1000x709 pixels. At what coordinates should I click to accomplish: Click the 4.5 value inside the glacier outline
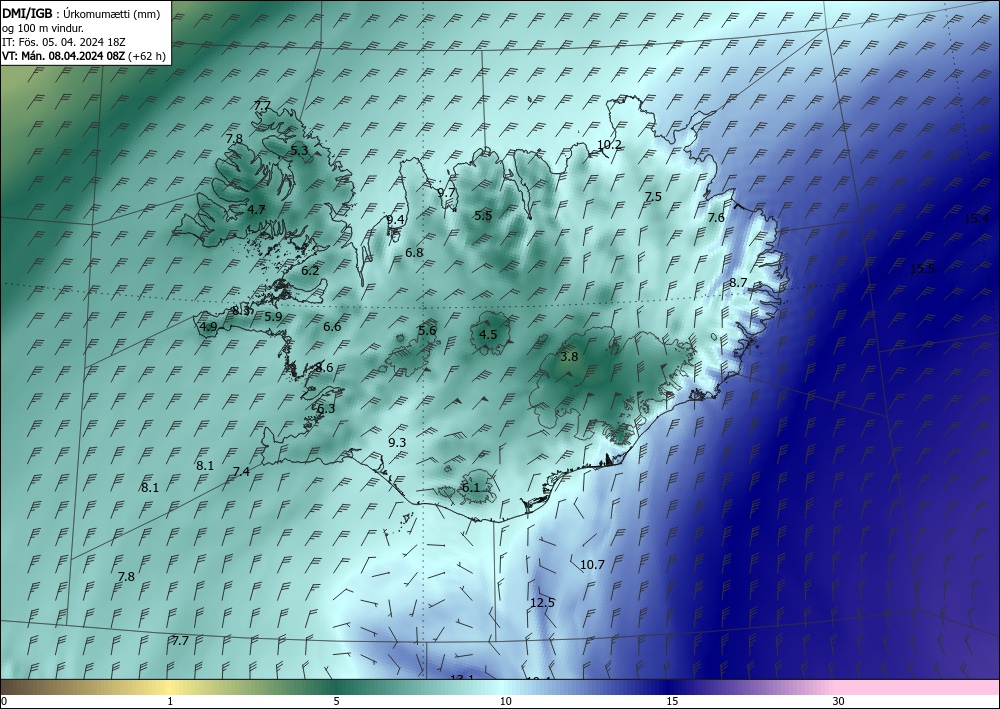488,334
